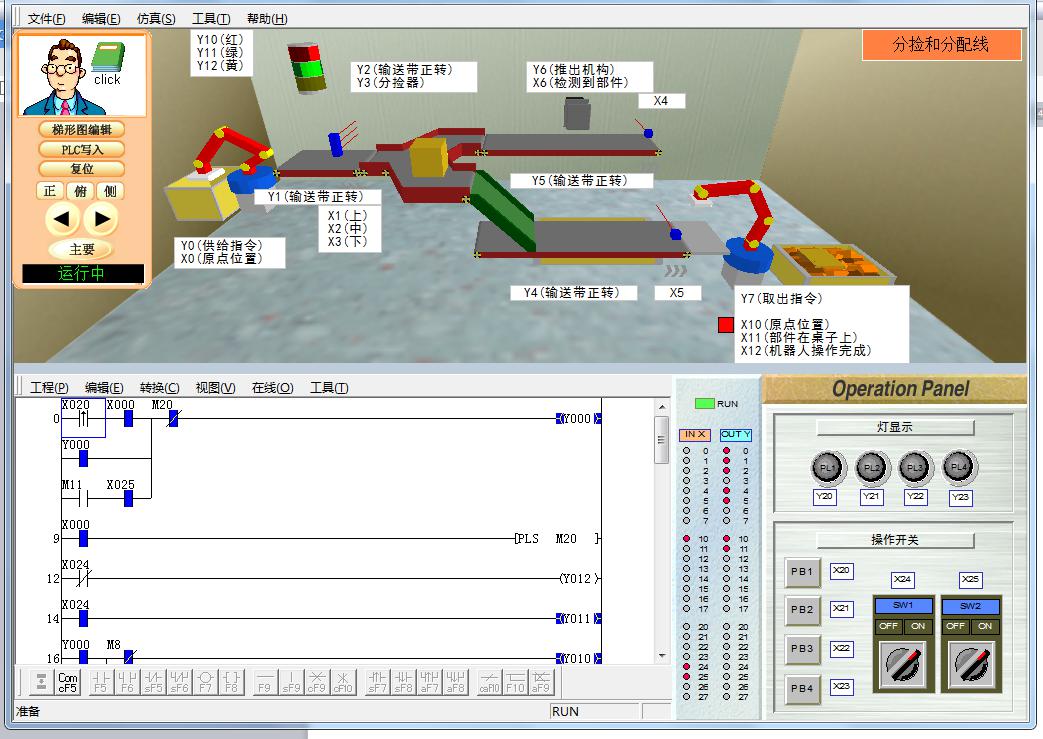Push the PB2 button
The height and width of the screenshot is (739, 1043).
[803, 609]
